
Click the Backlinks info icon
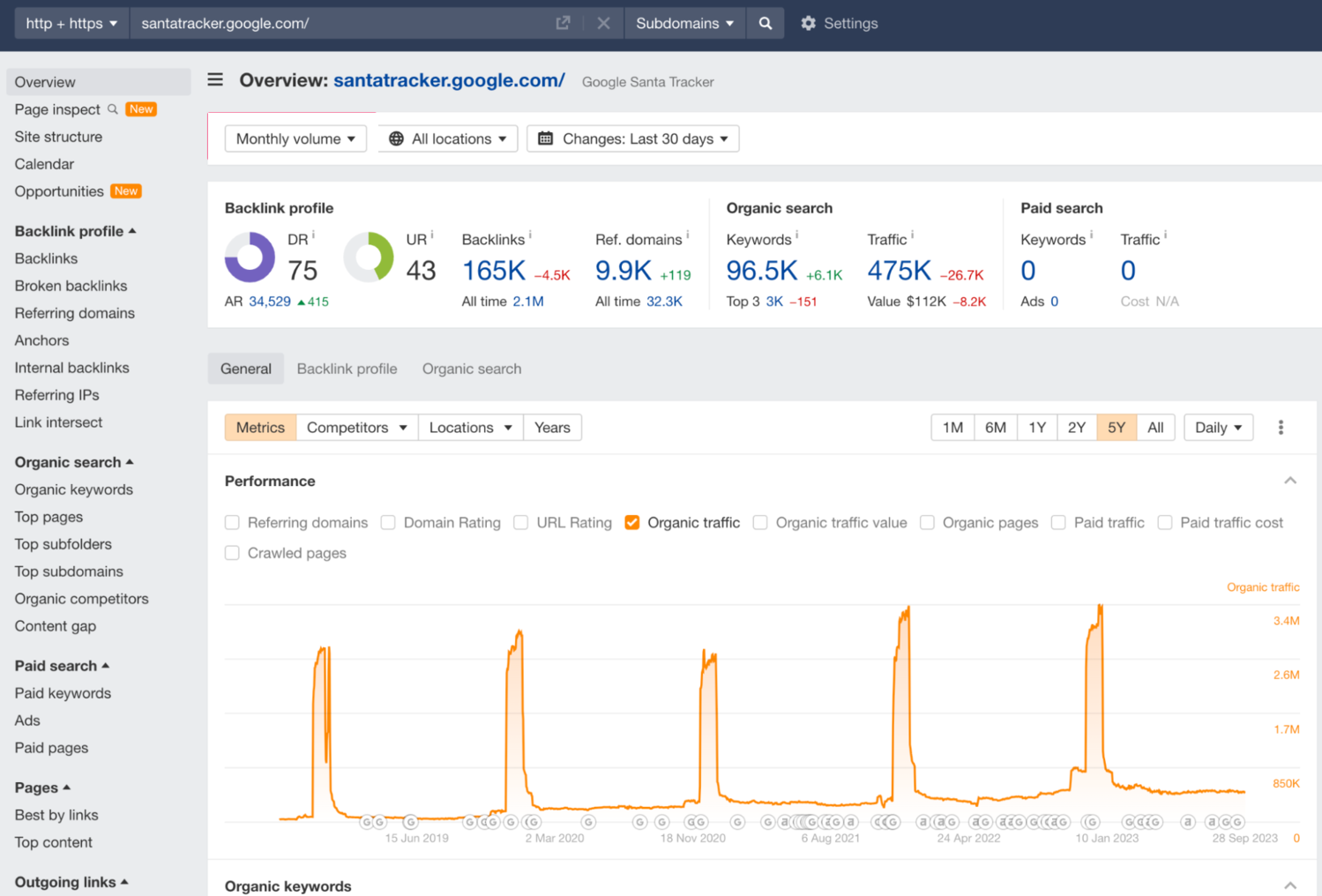click(529, 235)
